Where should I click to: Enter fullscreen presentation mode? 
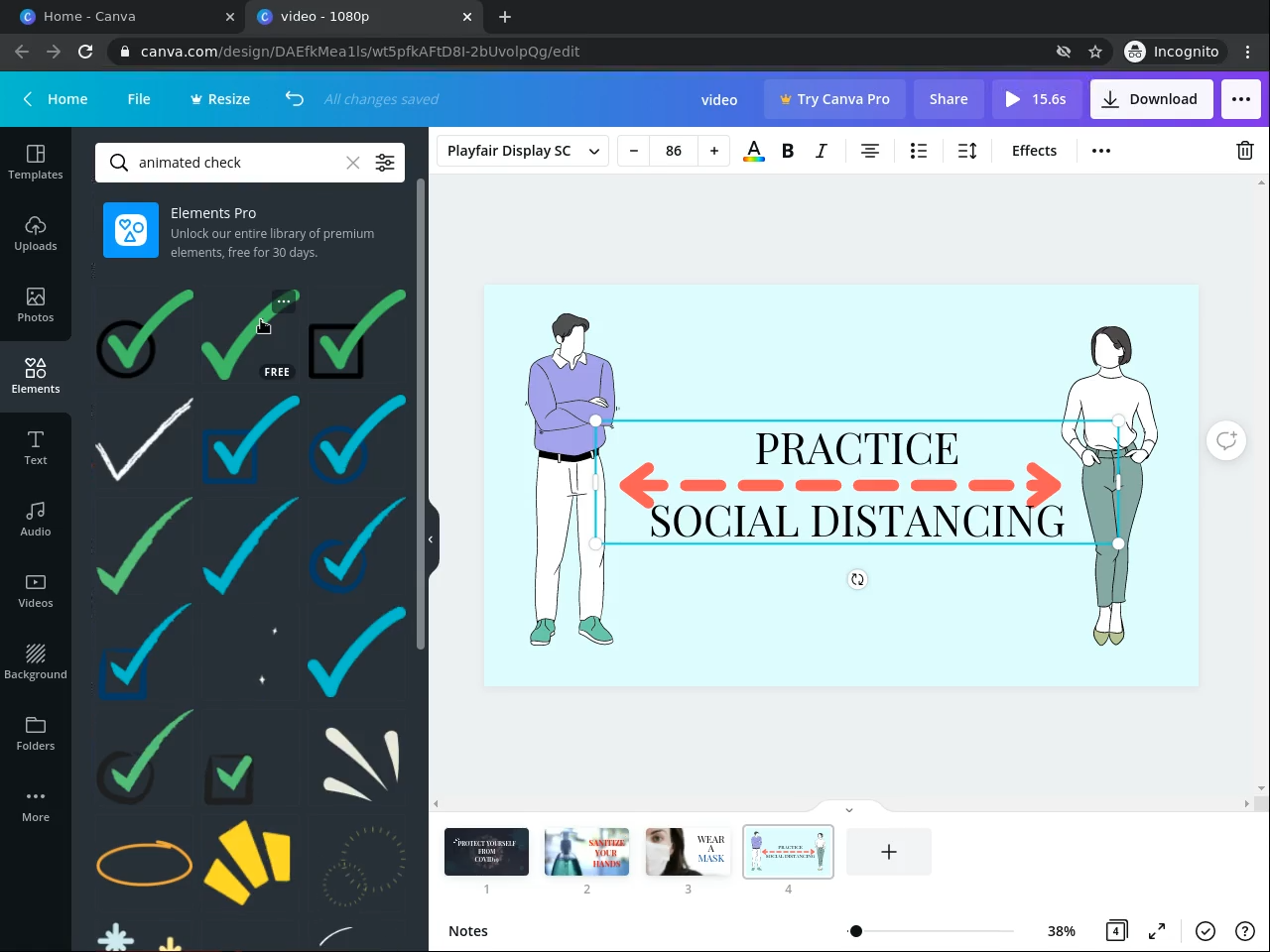tap(1157, 931)
